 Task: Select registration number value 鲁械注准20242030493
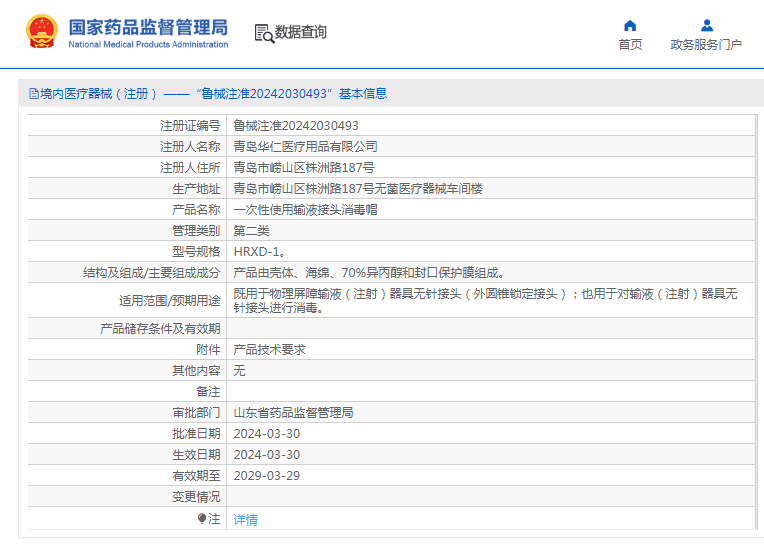pyautogui.click(x=296, y=126)
